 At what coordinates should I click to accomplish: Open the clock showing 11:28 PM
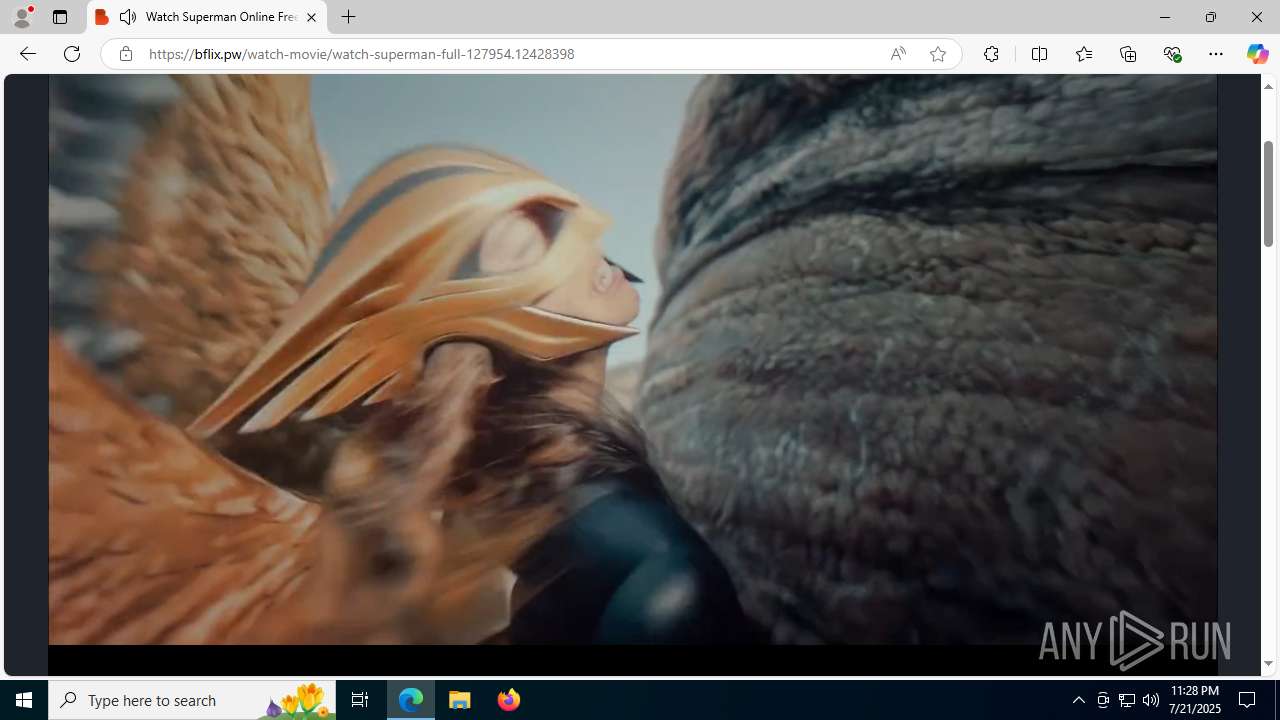pos(1195,700)
